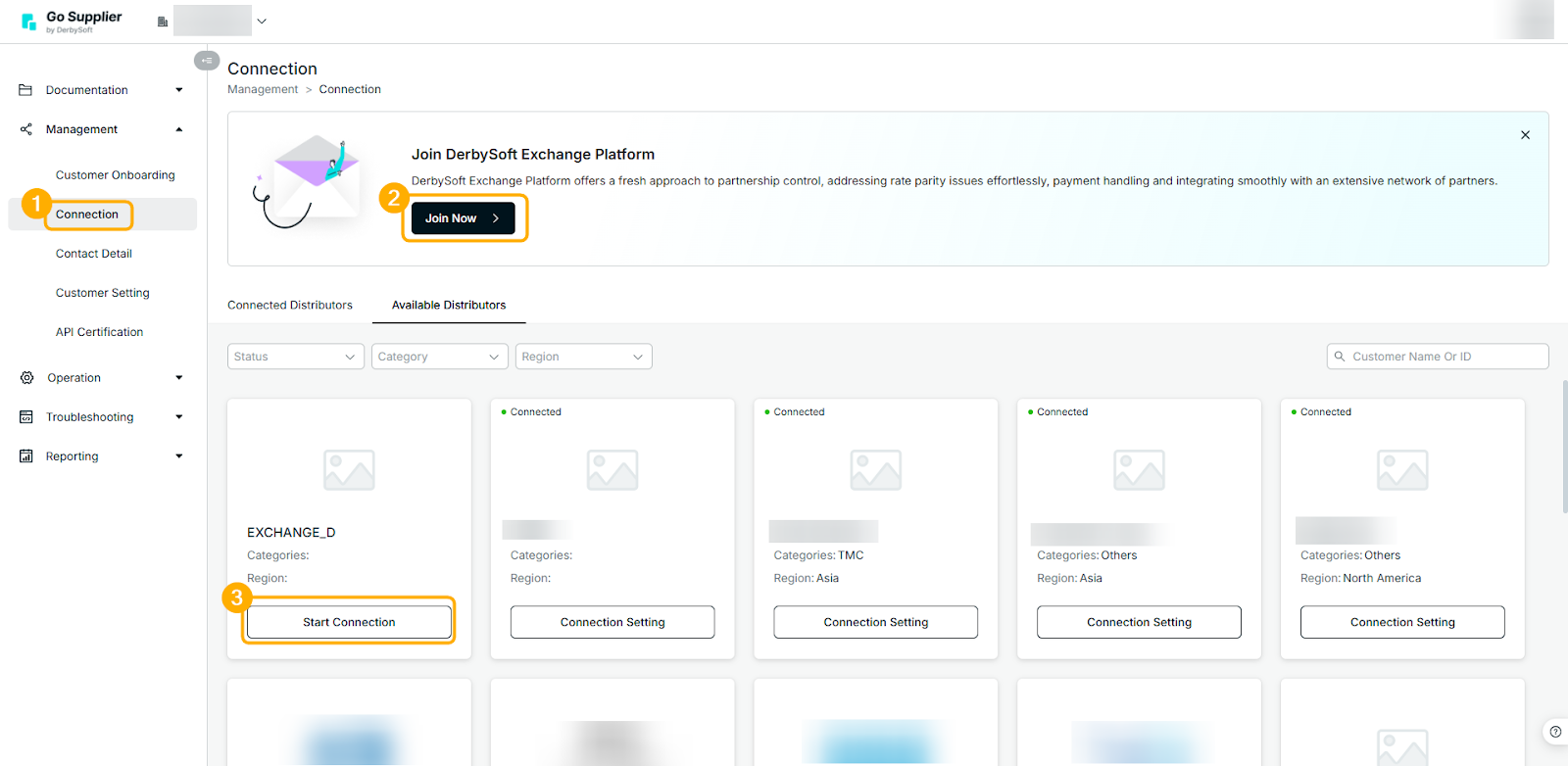Click the building icon beside account name
Image resolution: width=1568 pixels, height=766 pixels.
163,22
